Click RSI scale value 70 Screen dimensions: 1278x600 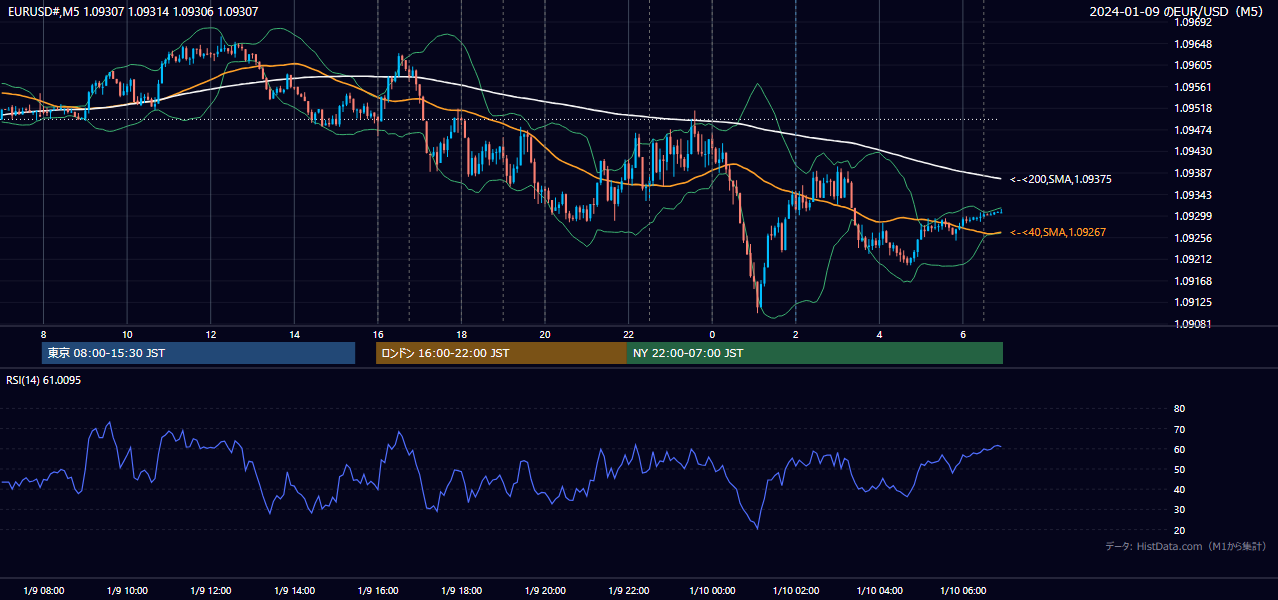click(1179, 429)
